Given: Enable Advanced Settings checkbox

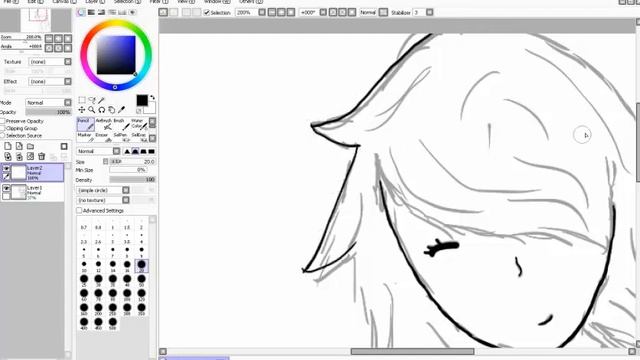Looking at the screenshot, I should 79,211.
